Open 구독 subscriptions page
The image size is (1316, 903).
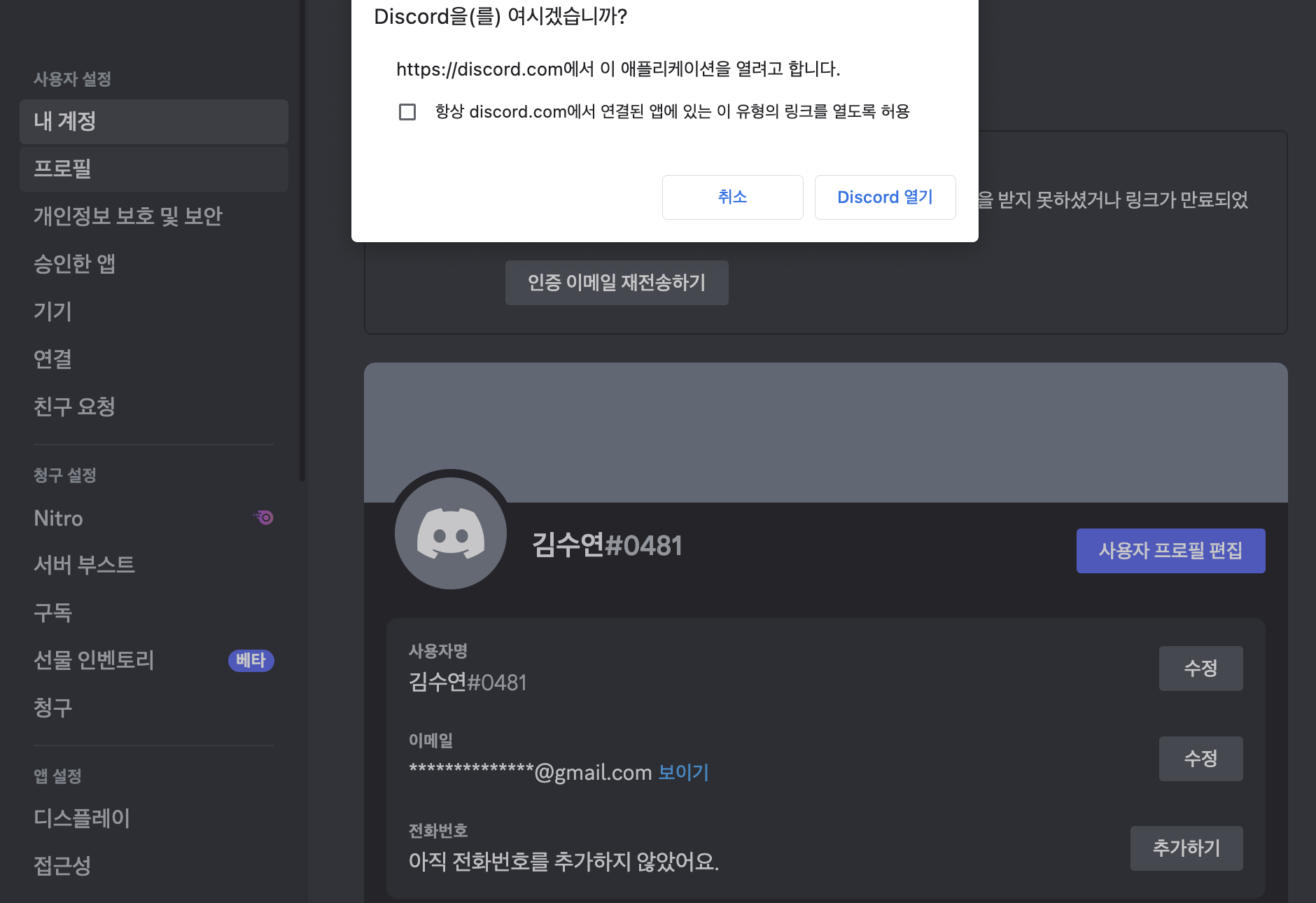[154, 612]
